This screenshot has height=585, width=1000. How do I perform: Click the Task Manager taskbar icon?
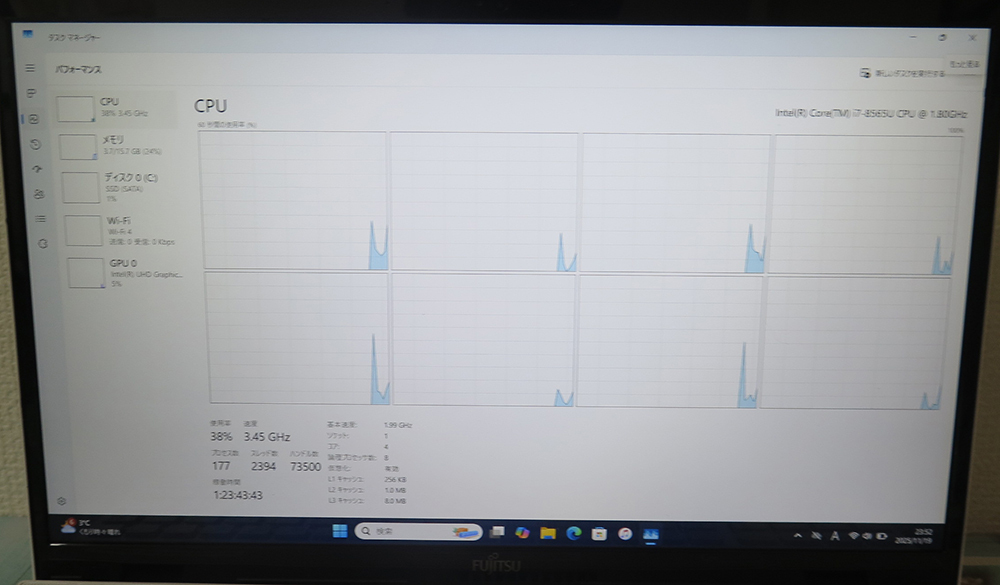[651, 535]
